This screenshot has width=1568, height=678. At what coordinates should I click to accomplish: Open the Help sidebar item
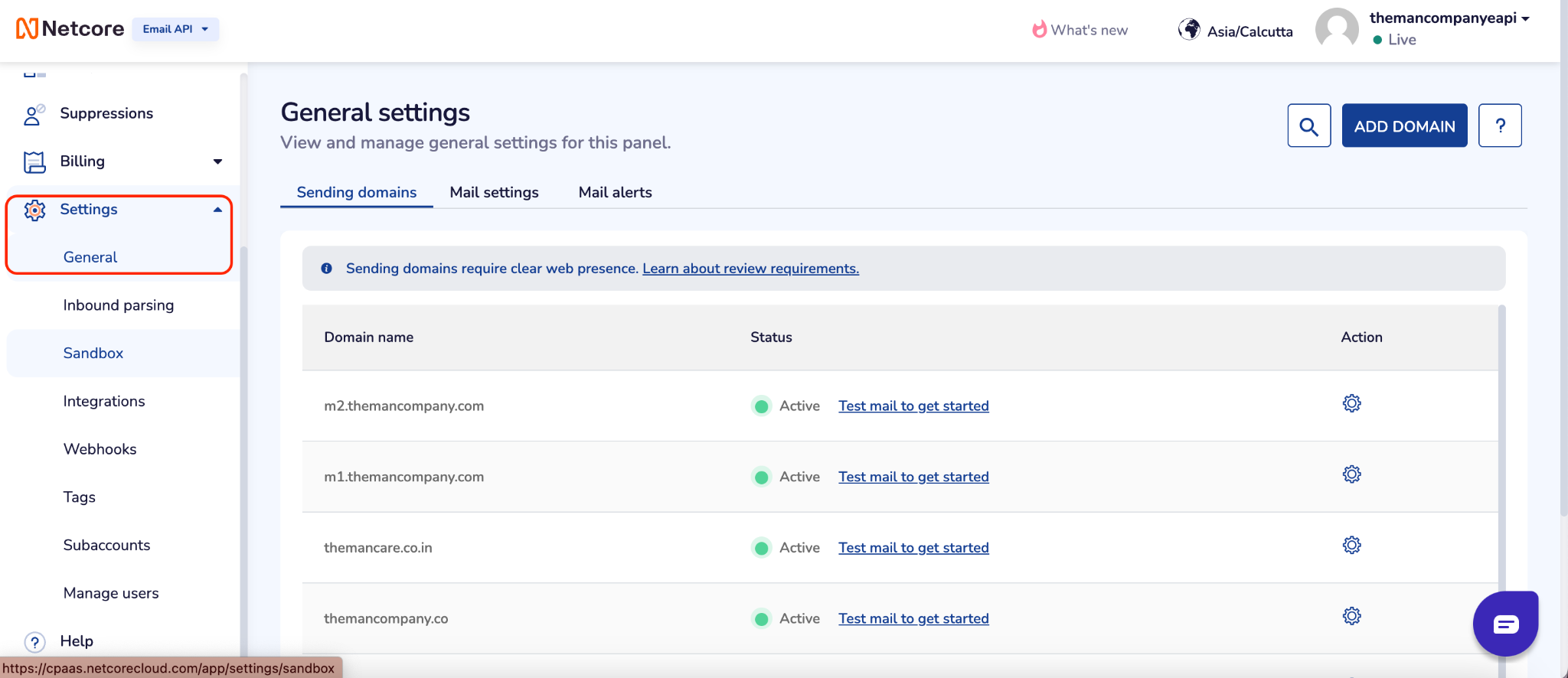point(77,641)
